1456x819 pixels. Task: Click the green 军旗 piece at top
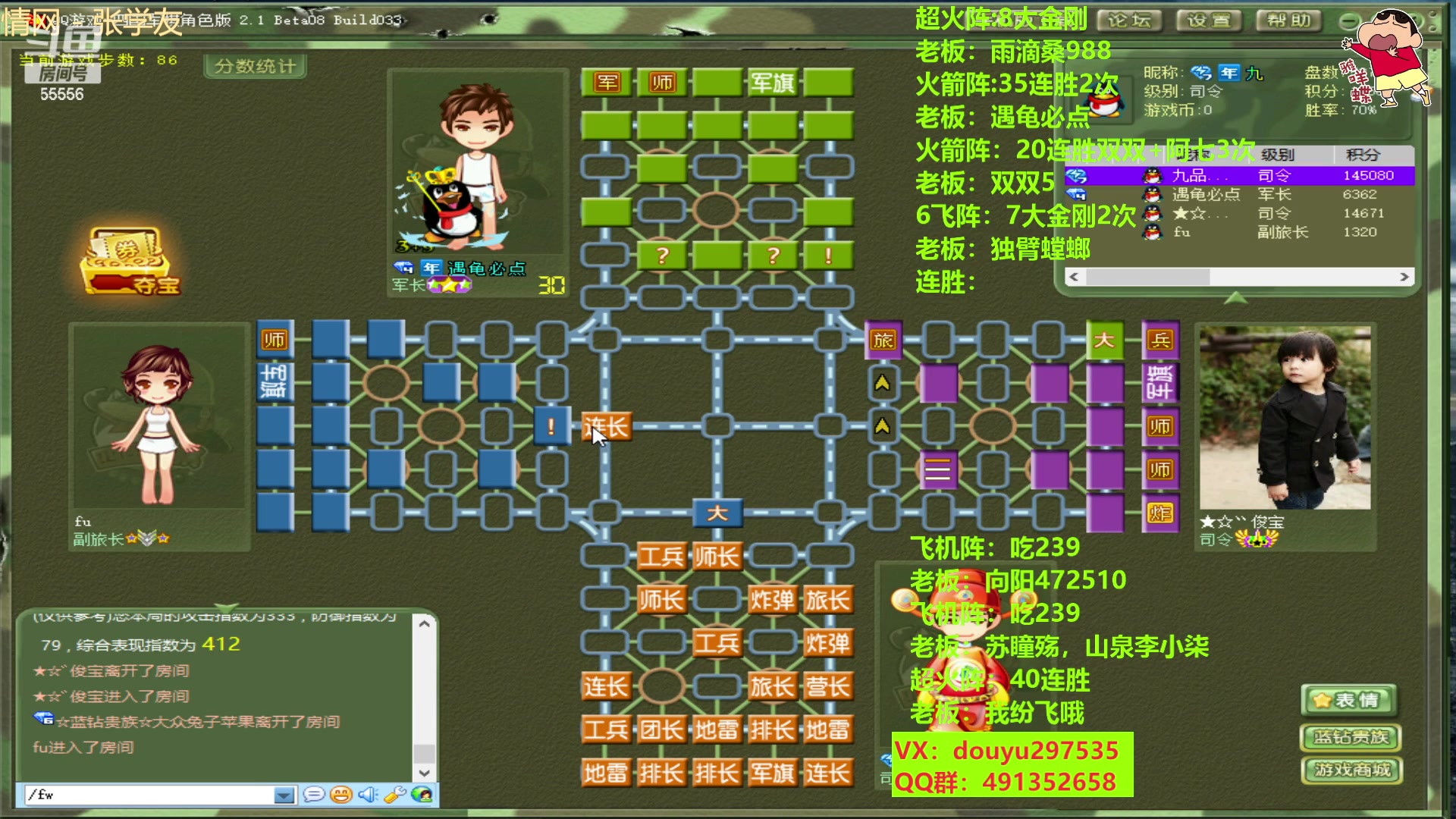coord(773,82)
